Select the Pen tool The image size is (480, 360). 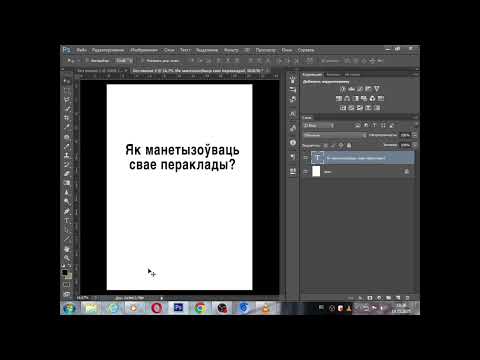(x=67, y=211)
